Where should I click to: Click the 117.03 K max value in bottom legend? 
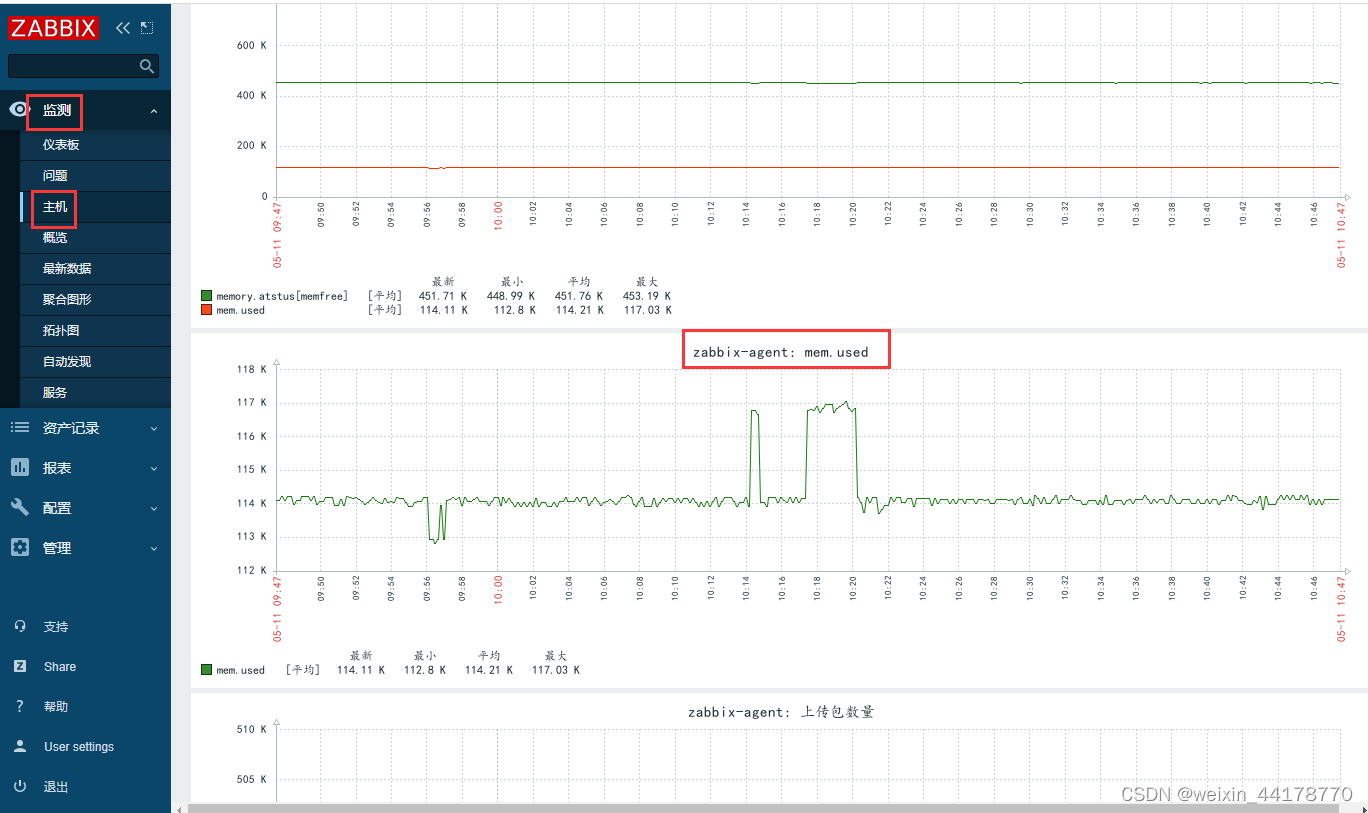coord(556,670)
